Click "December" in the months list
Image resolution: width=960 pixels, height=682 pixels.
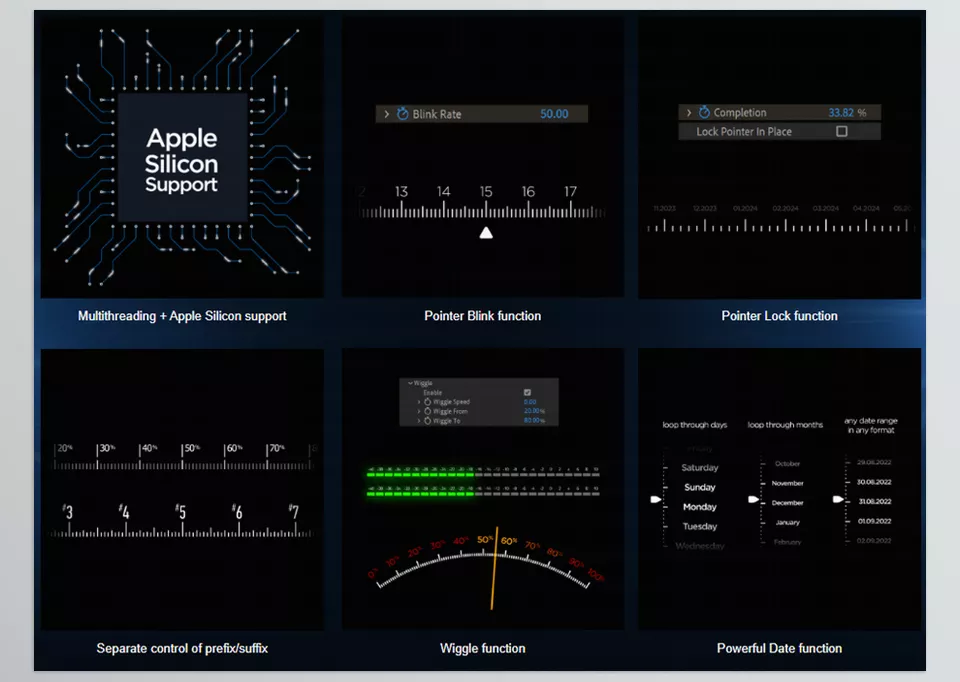tap(787, 503)
